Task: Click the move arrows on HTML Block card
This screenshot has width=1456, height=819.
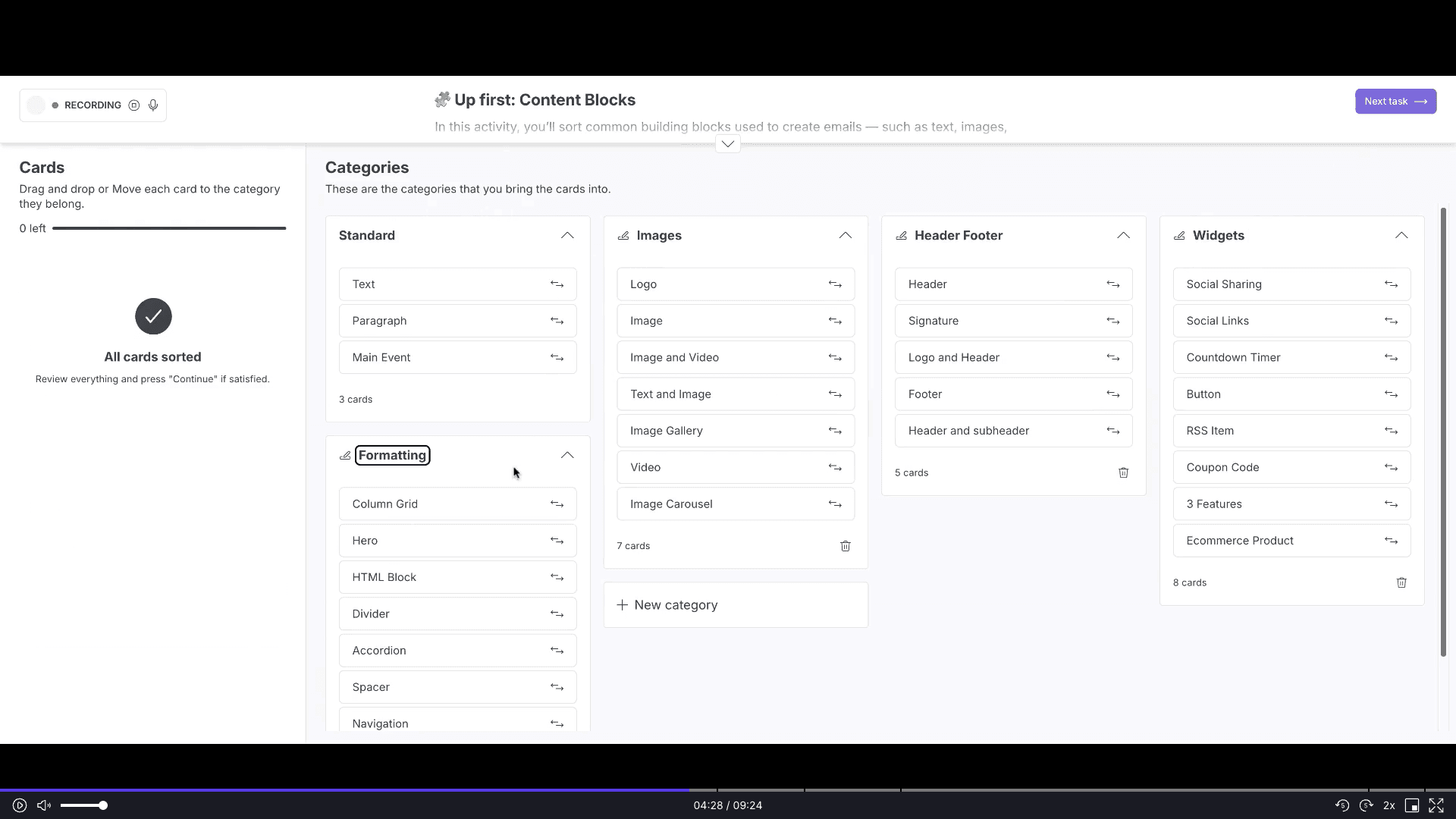Action: [557, 577]
